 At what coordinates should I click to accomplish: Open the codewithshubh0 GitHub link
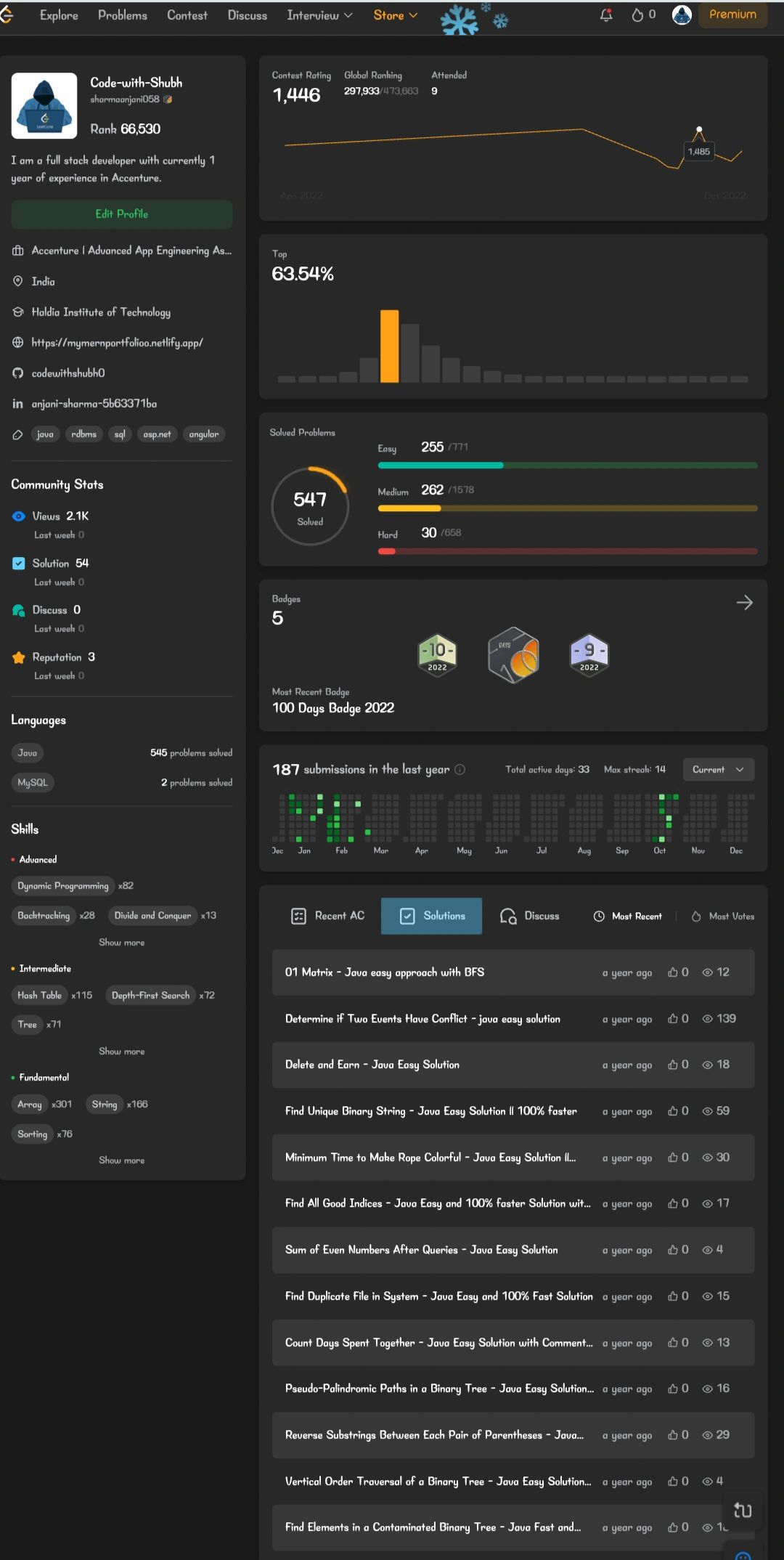coord(68,373)
